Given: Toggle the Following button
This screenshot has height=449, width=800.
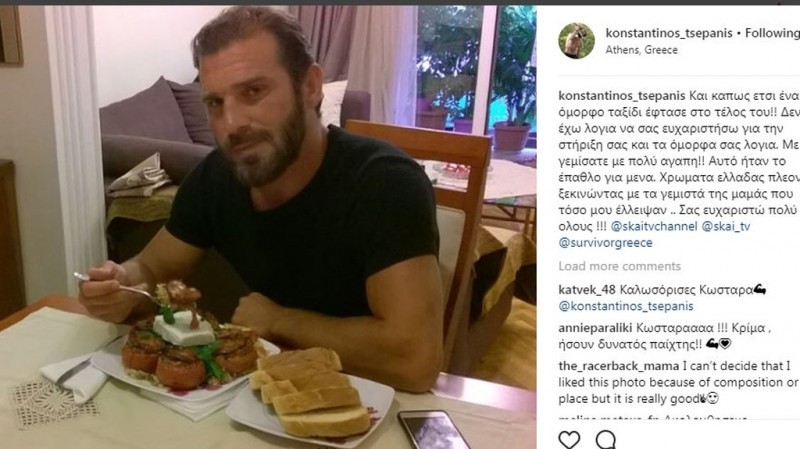Looking at the screenshot, I should coord(772,33).
